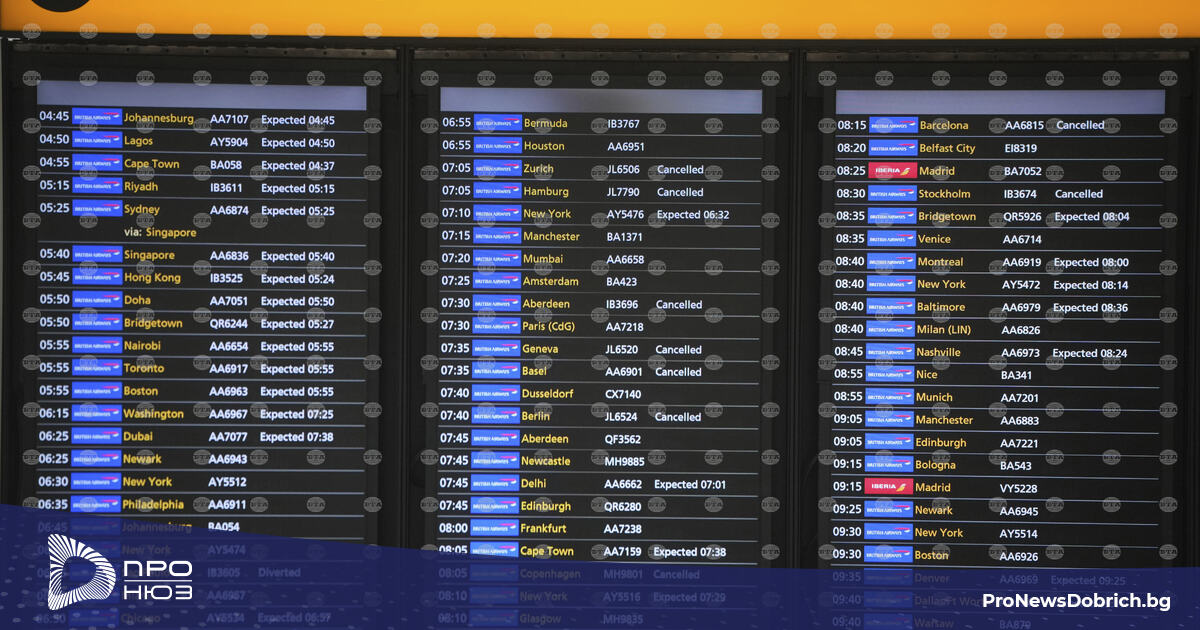Select the Expected 07:25 status for Washington
Image resolution: width=1200 pixels, height=630 pixels.
pos(297,414)
